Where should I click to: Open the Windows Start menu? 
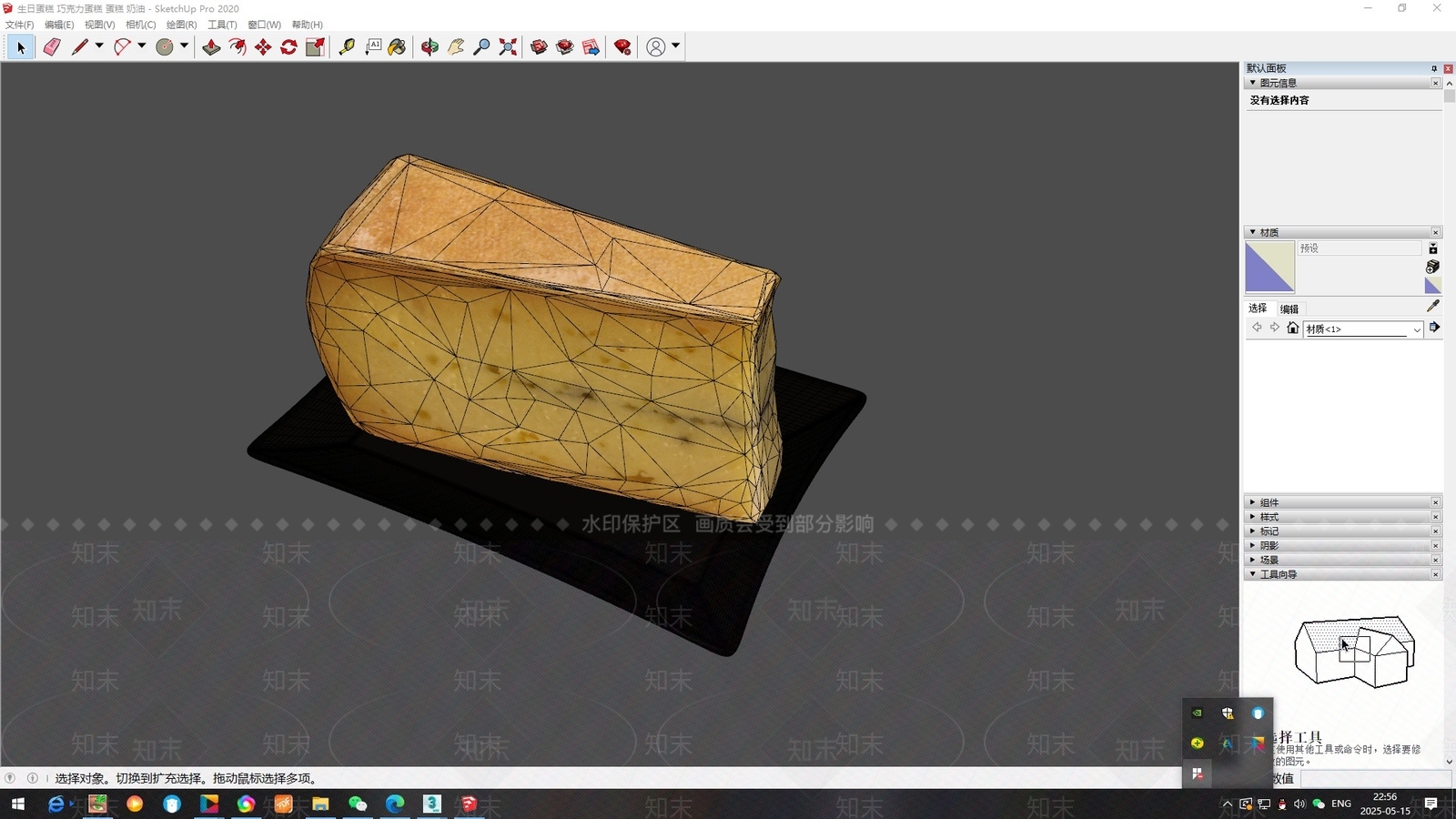click(x=17, y=804)
